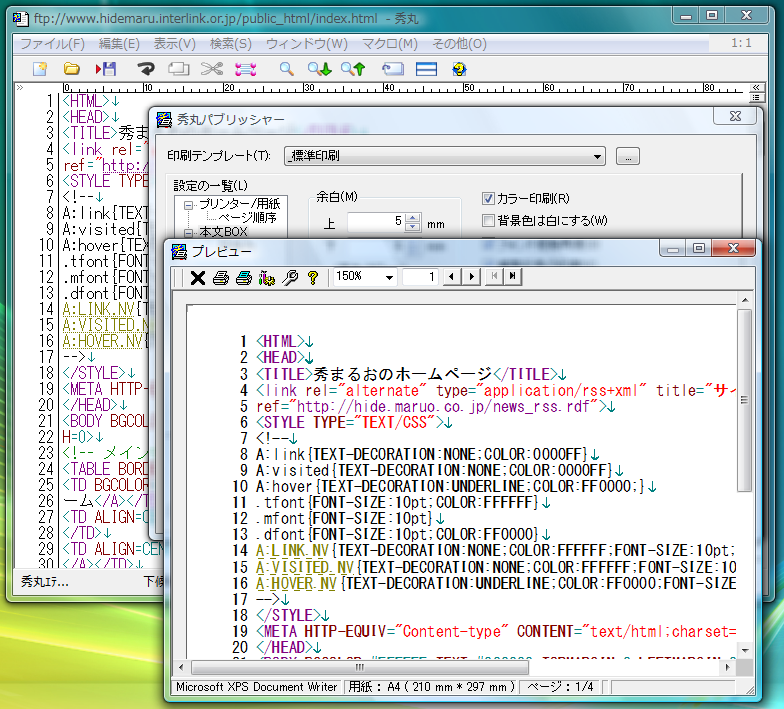Jump to first page in preview
Screen dimensions: 784x709
click(x=494, y=276)
